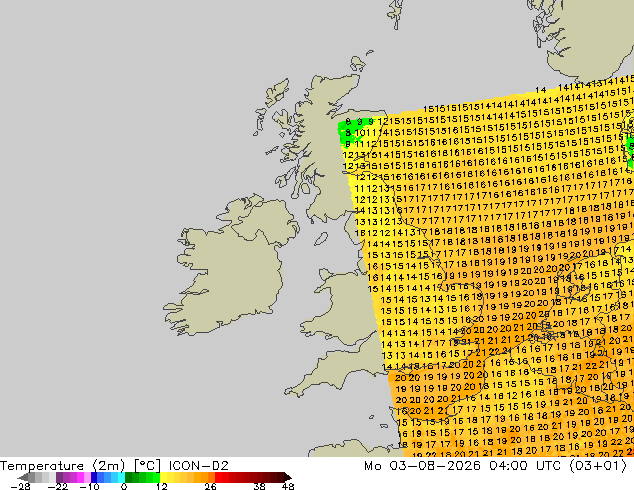Click the '-22' legend label
This screenshot has width=634, height=490.
coord(58,486)
